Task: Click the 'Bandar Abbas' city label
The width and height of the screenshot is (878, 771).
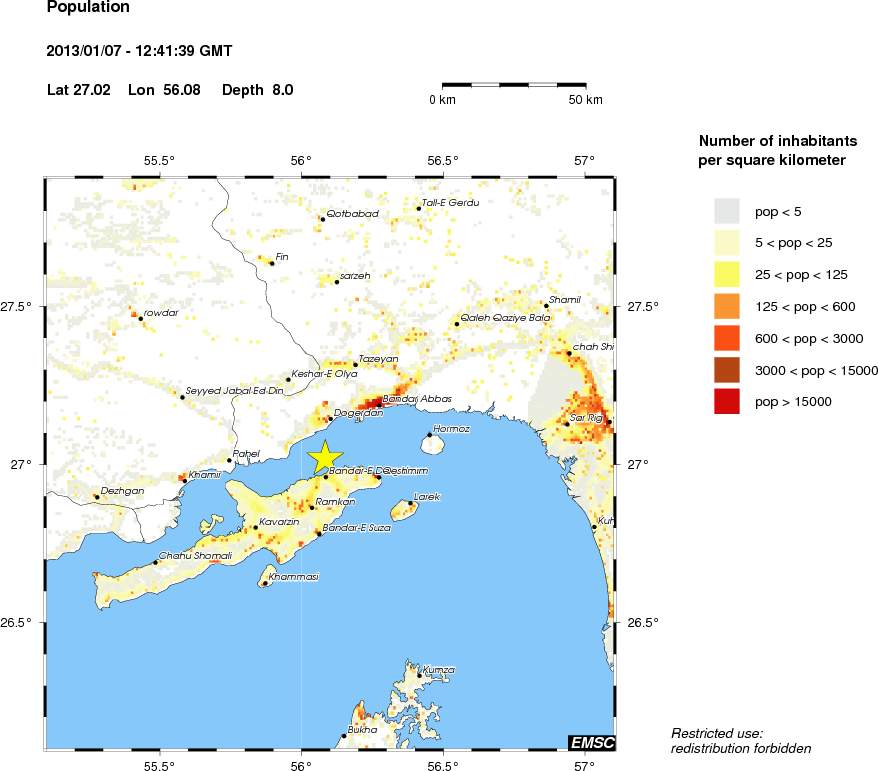Action: (x=417, y=399)
